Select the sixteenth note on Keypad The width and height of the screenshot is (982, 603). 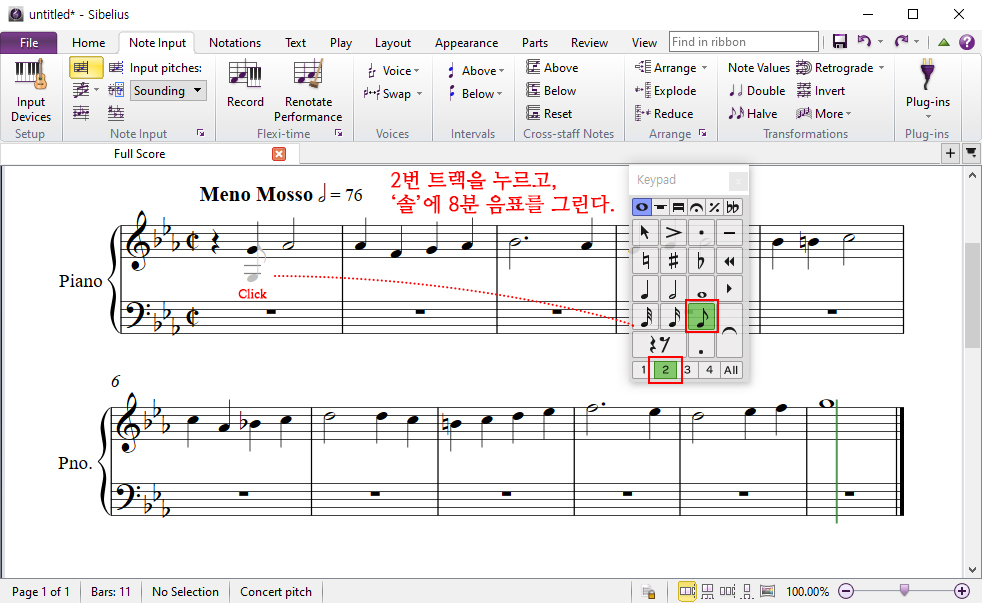(673, 316)
